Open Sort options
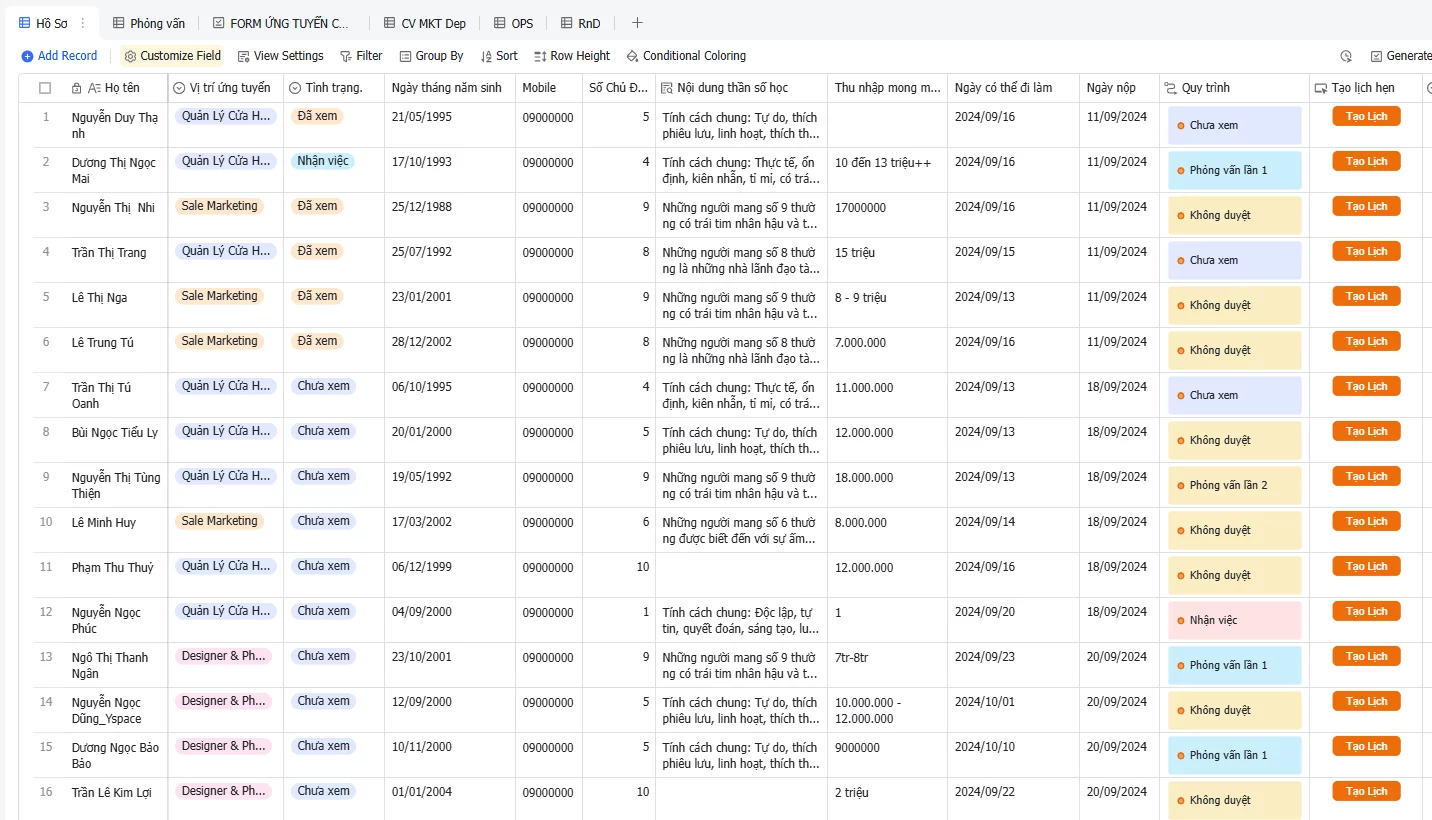The width and height of the screenshot is (1432, 820). click(x=499, y=56)
